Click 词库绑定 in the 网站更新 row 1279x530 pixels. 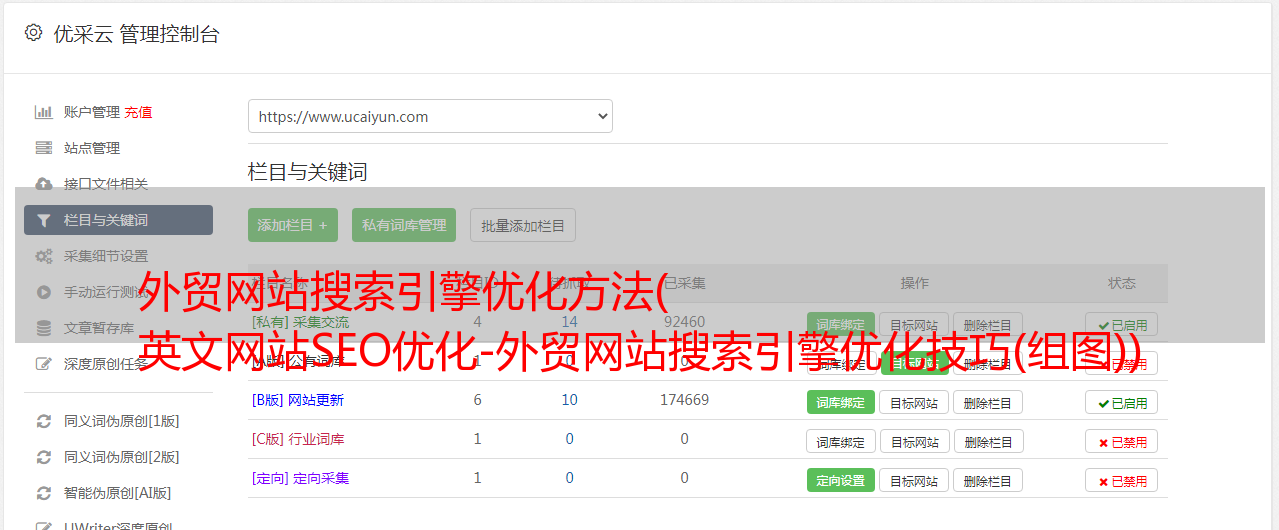pyautogui.click(x=841, y=402)
